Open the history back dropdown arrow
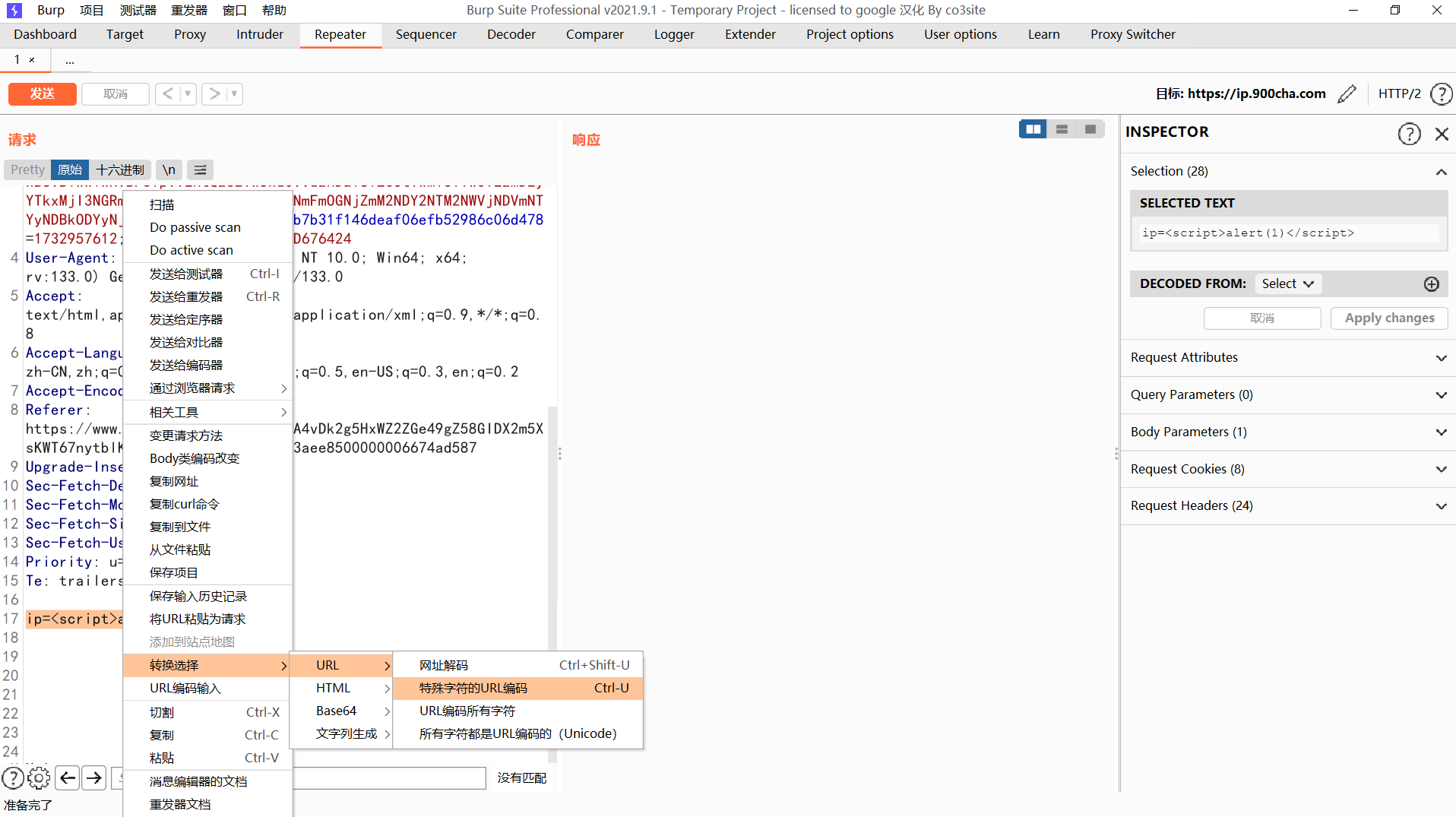The image size is (1456, 817). (188, 93)
